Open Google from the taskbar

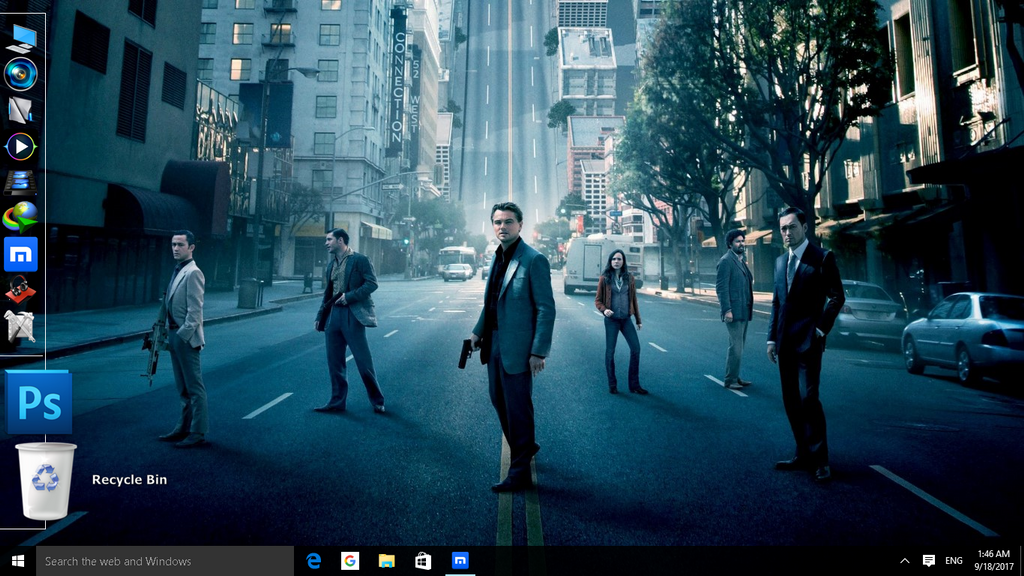(x=350, y=561)
